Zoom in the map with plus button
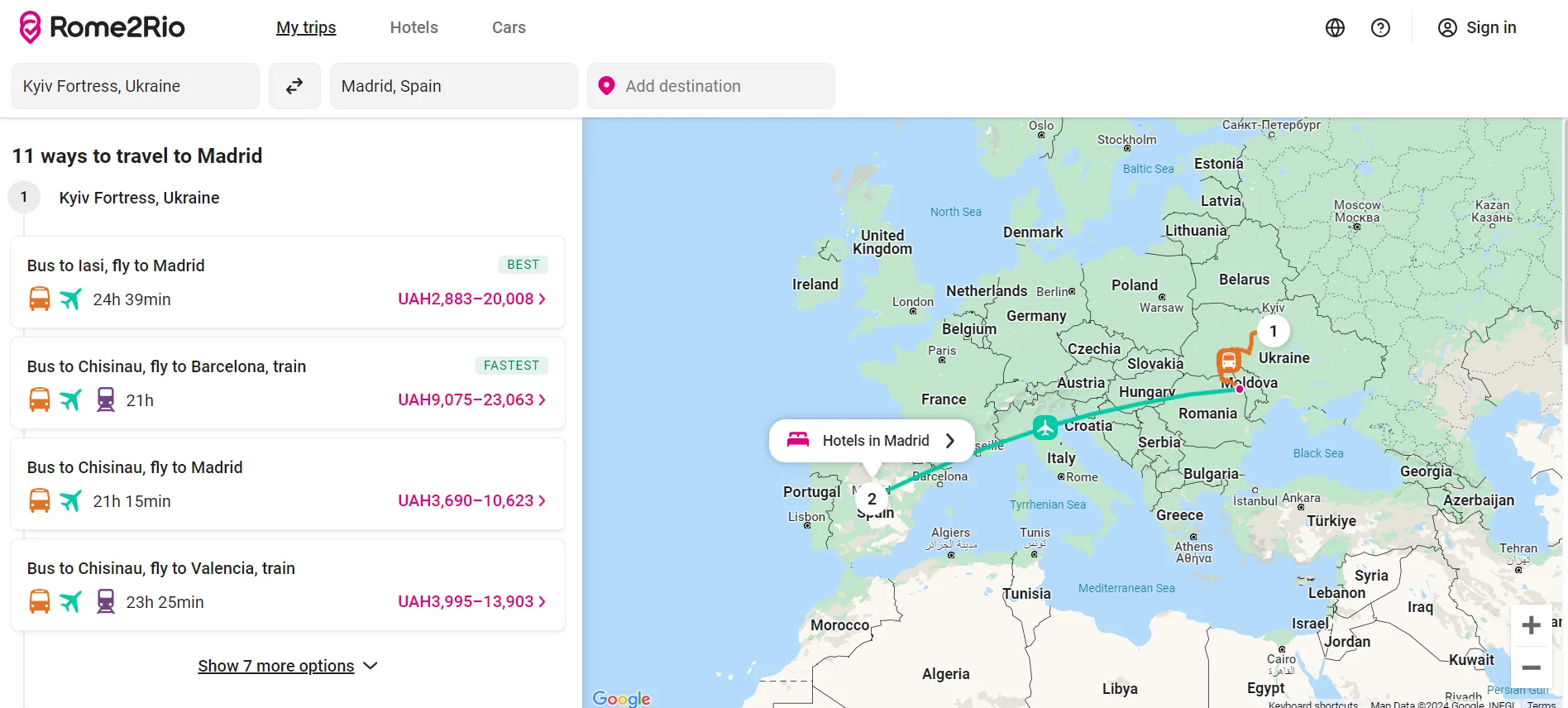The width and height of the screenshot is (1568, 708). 1532,625
